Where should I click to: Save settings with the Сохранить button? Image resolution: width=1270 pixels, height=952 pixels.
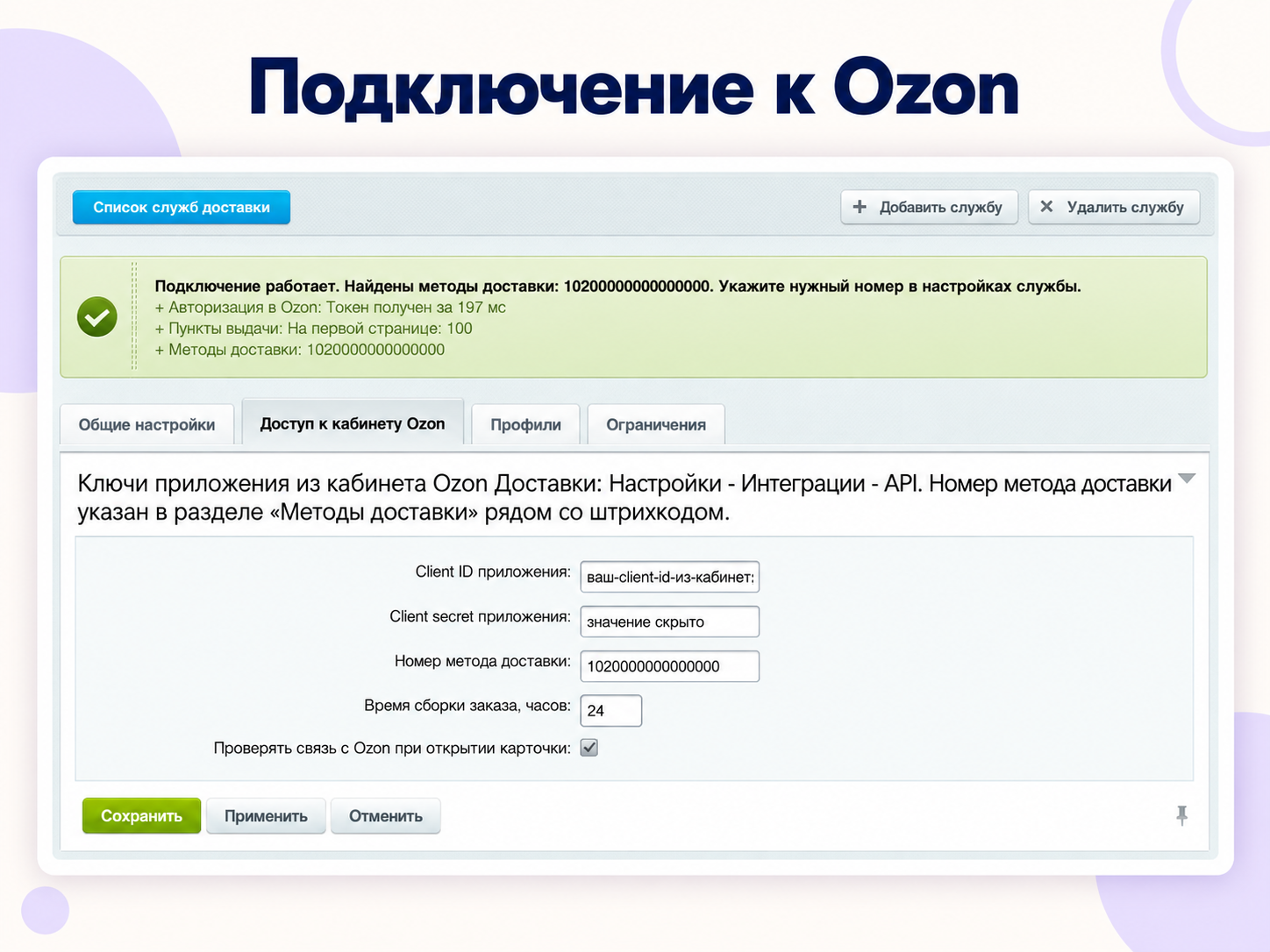tap(141, 816)
